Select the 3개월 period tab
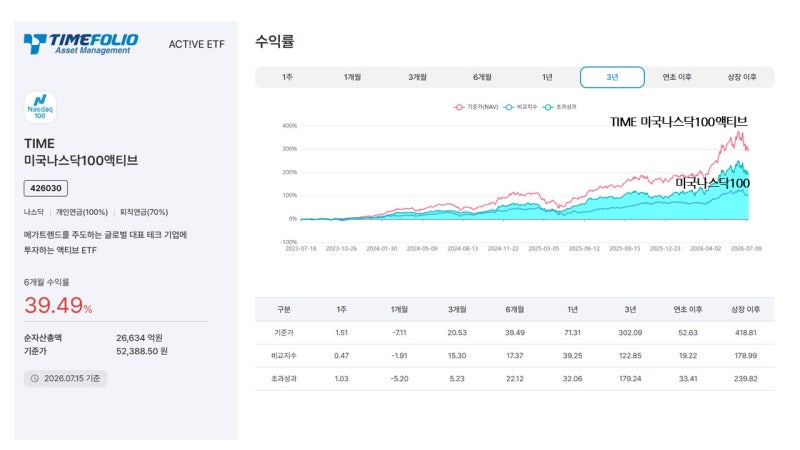 [x=417, y=77]
